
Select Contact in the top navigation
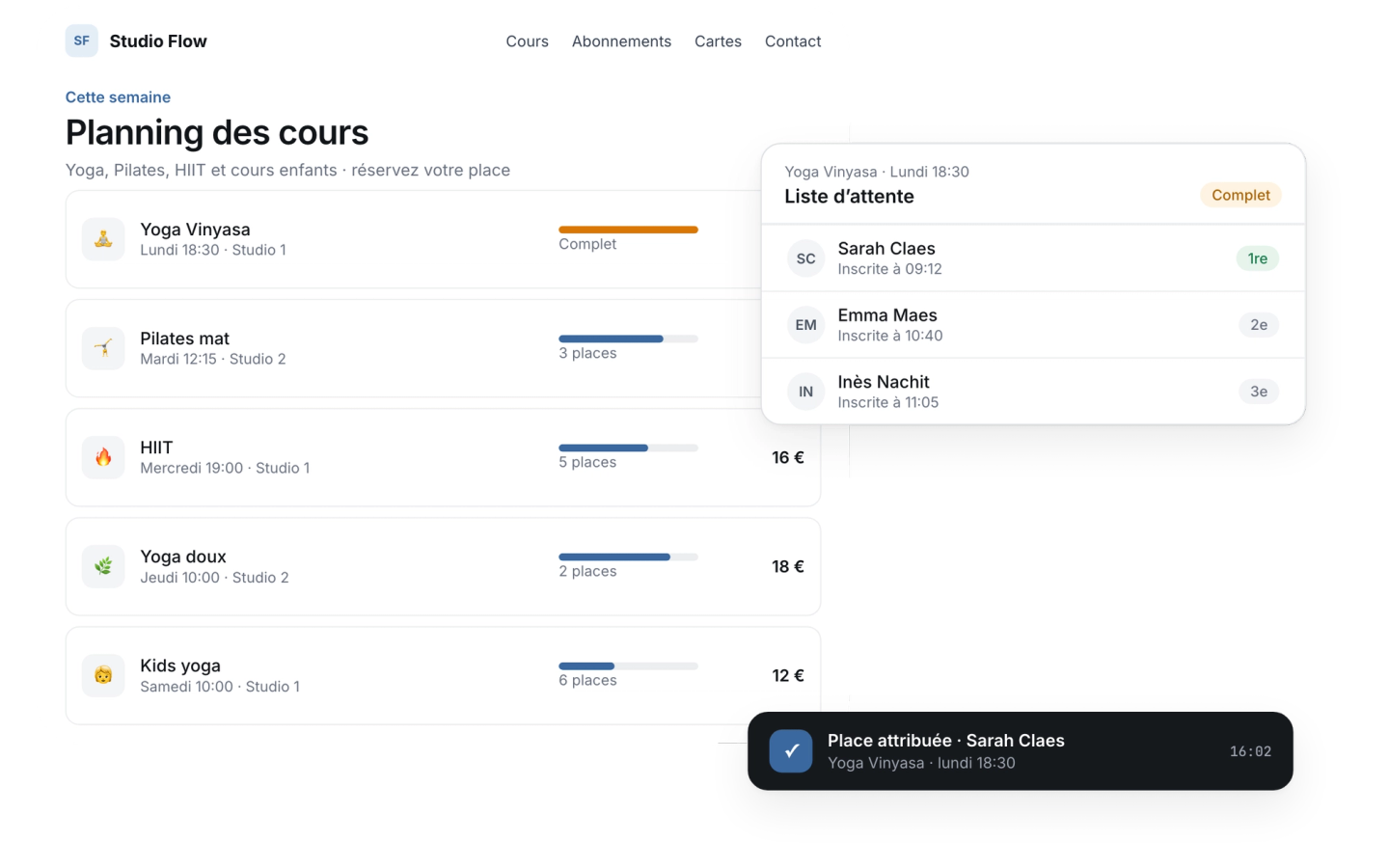click(793, 41)
